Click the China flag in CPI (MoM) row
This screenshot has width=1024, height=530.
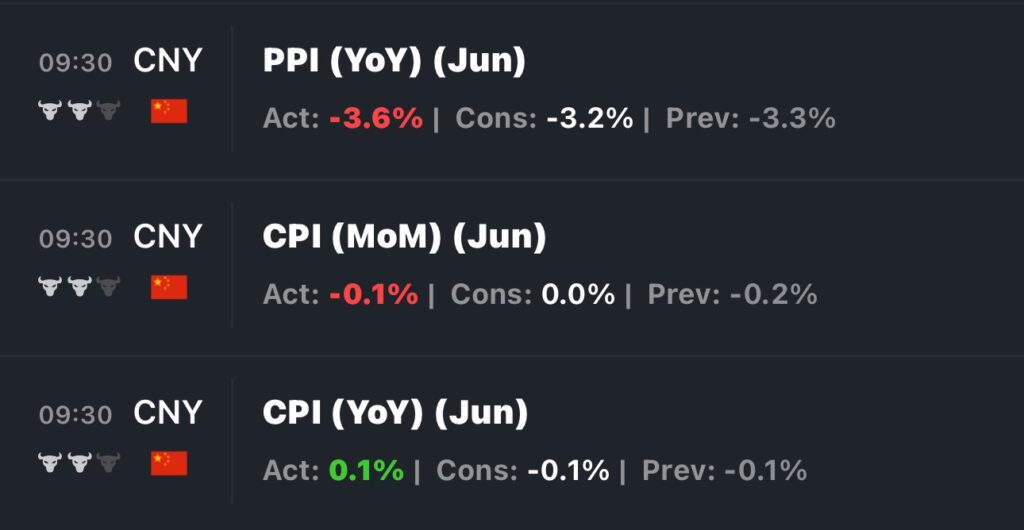click(x=169, y=288)
